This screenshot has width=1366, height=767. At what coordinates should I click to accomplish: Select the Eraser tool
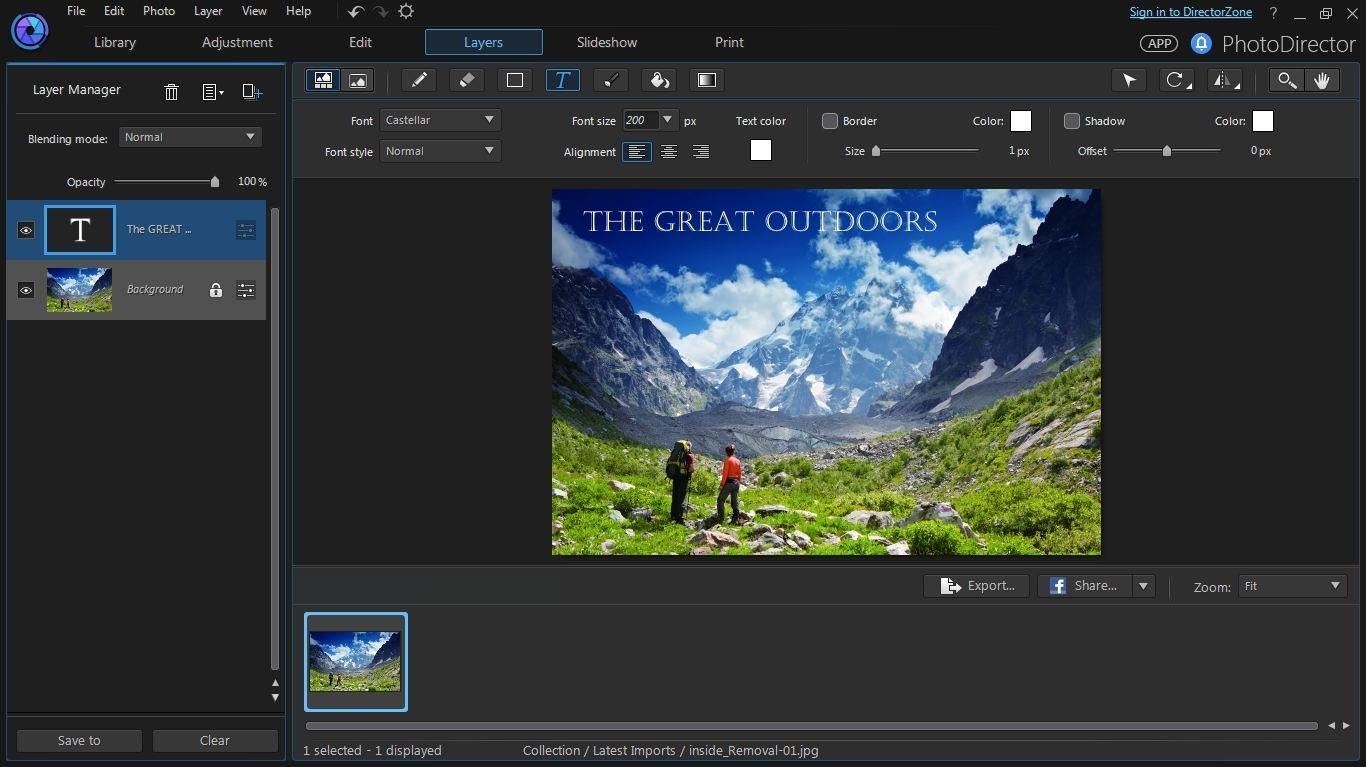[x=466, y=80]
